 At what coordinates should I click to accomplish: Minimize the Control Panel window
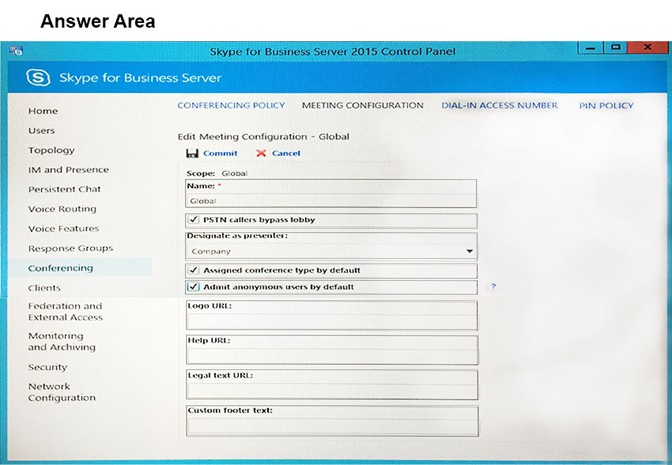click(x=590, y=47)
